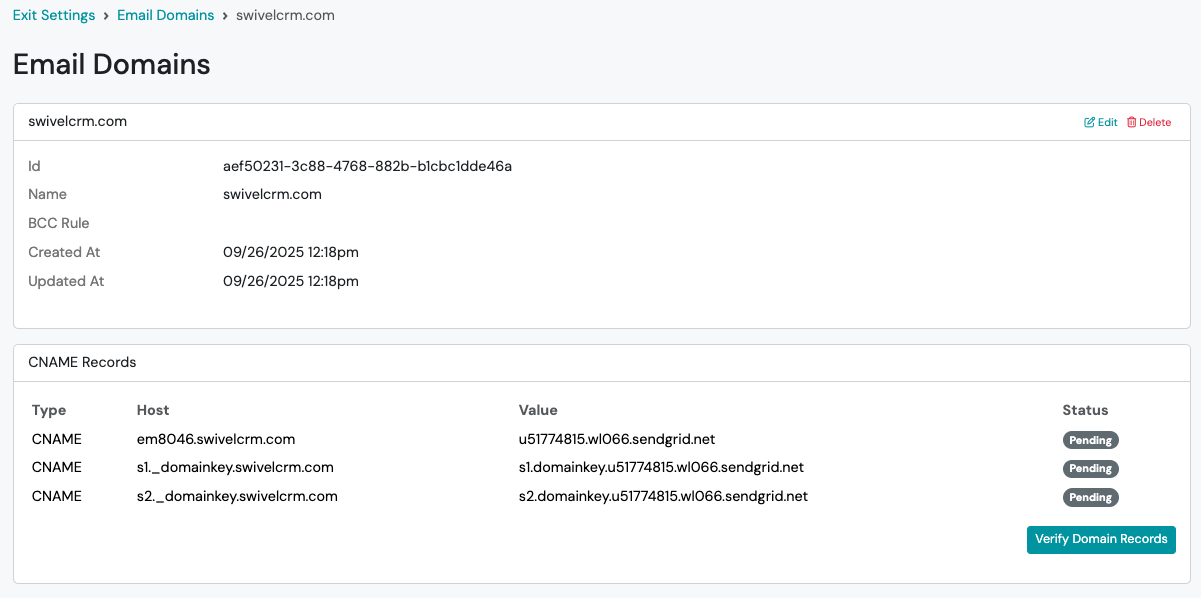
Task: Open the Email Domains breadcrumb link
Action: pos(166,15)
